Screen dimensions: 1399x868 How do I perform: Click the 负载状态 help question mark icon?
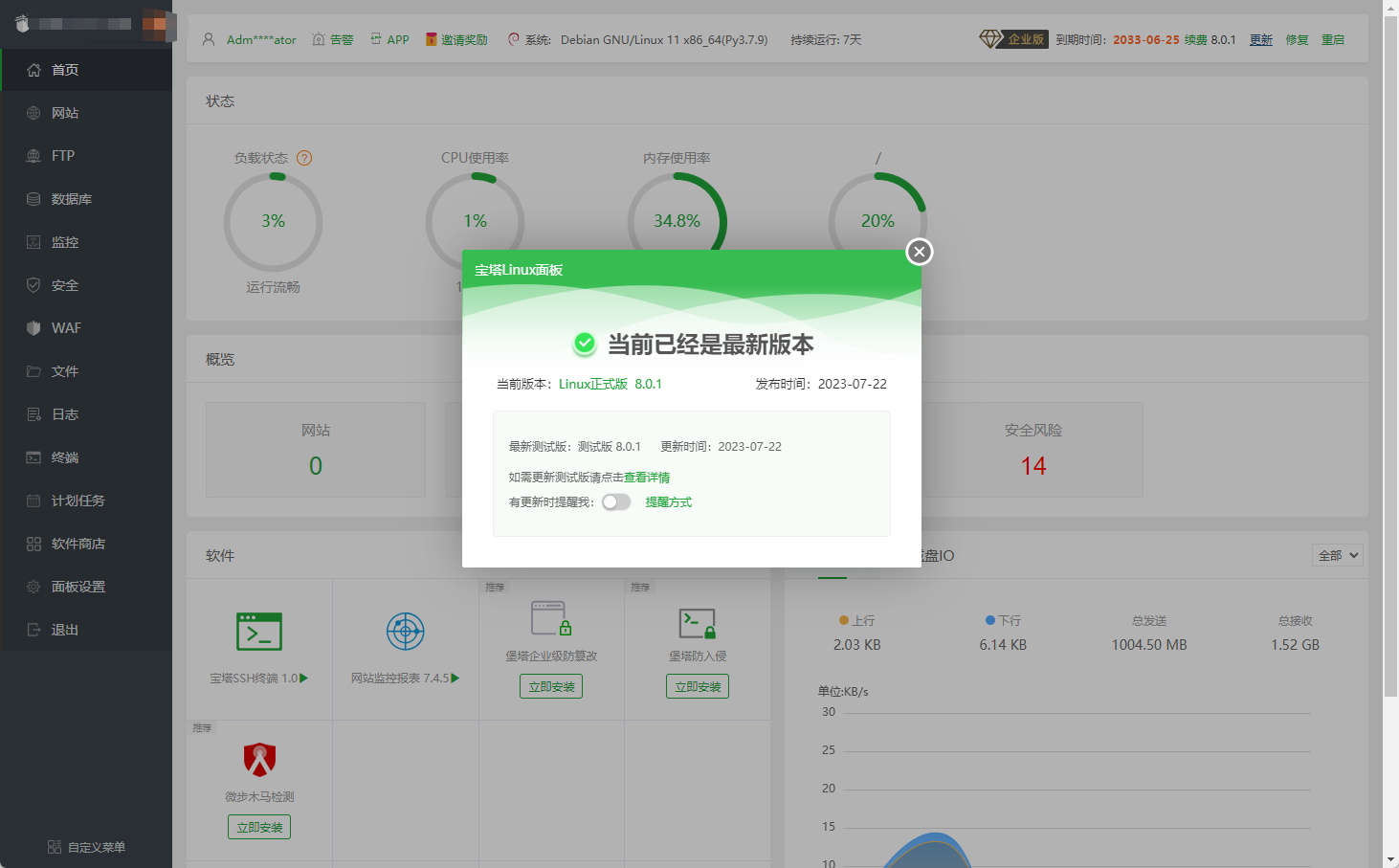[304, 158]
